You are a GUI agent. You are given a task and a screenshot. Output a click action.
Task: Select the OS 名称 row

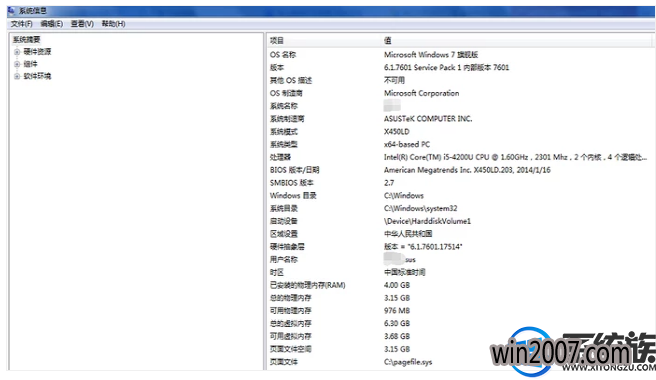[459, 55]
